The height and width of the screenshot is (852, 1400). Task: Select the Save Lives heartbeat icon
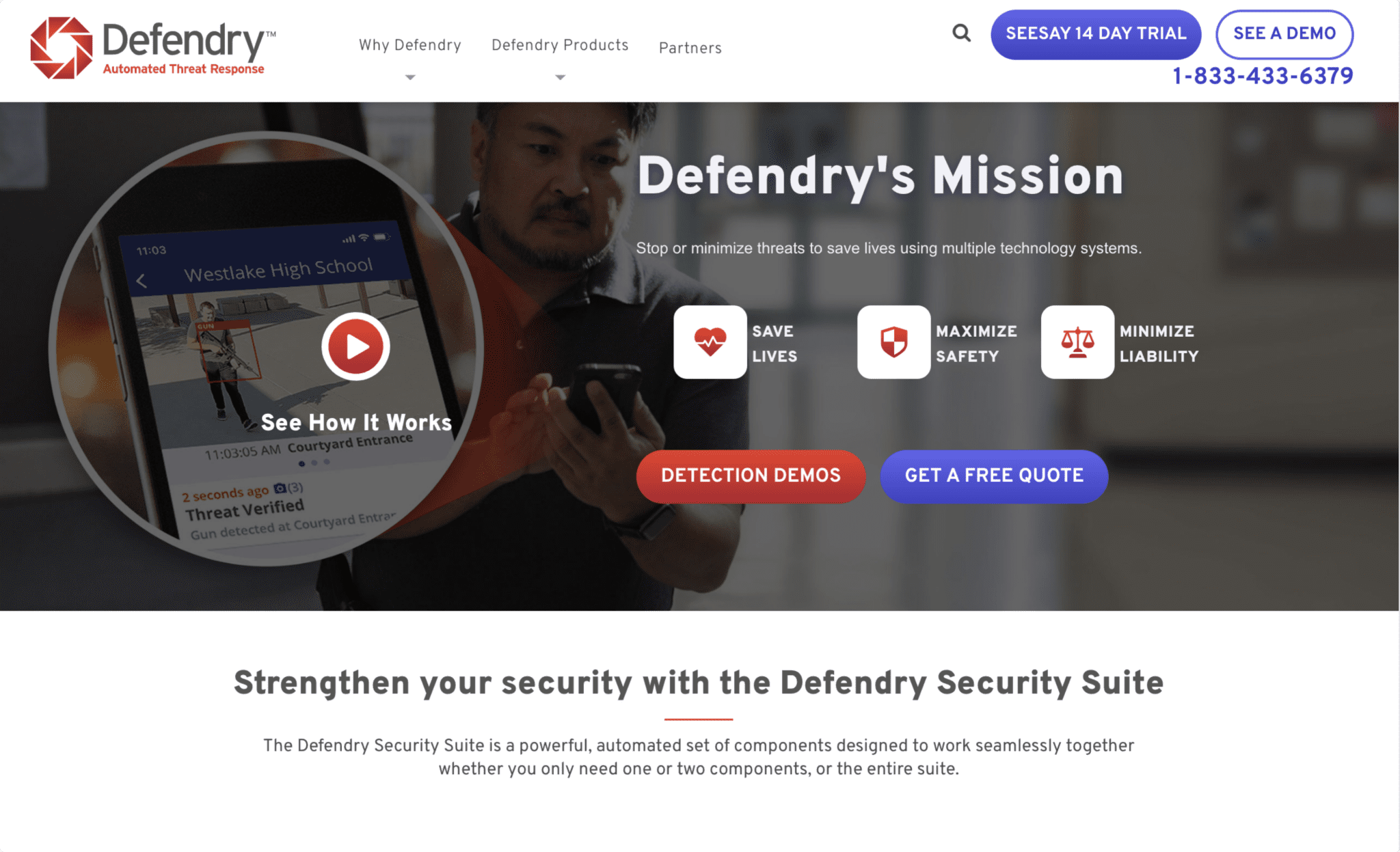click(x=710, y=342)
